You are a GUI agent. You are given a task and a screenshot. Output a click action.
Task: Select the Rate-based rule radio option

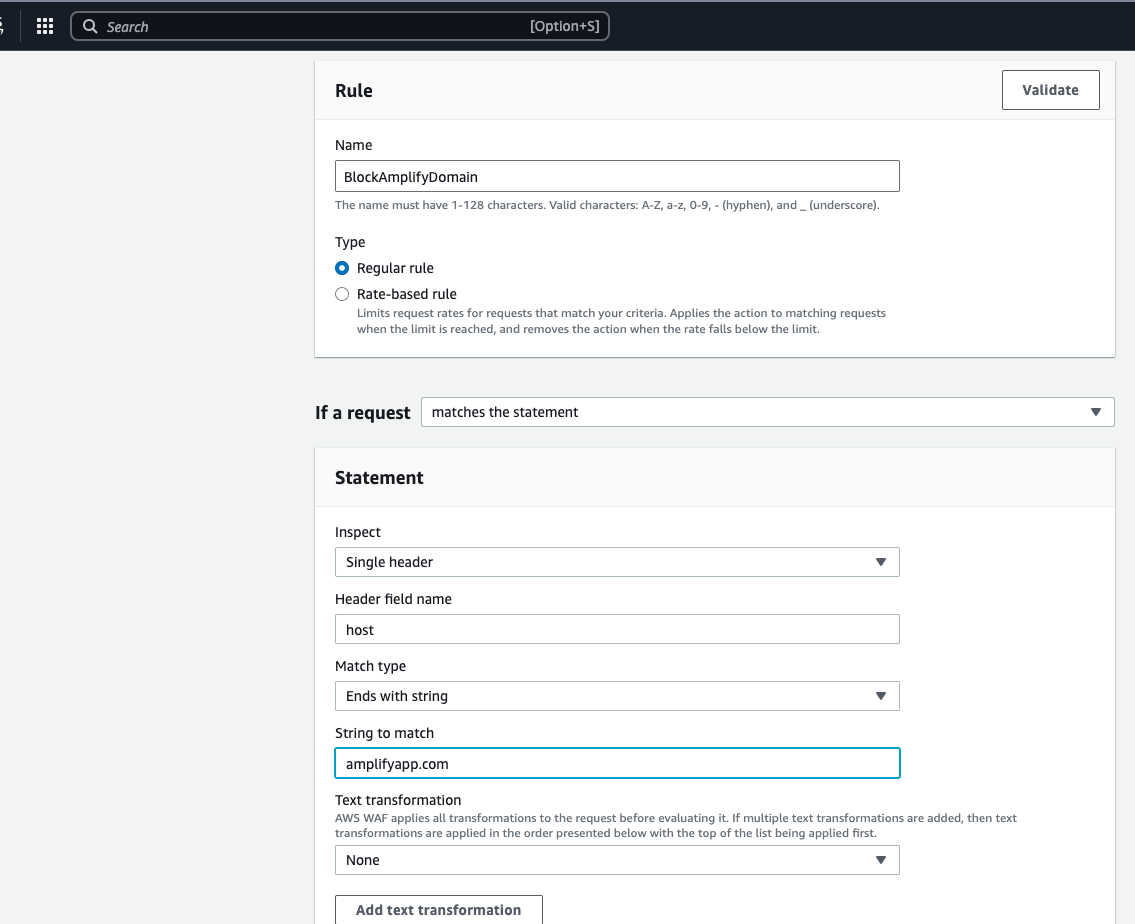point(342,294)
